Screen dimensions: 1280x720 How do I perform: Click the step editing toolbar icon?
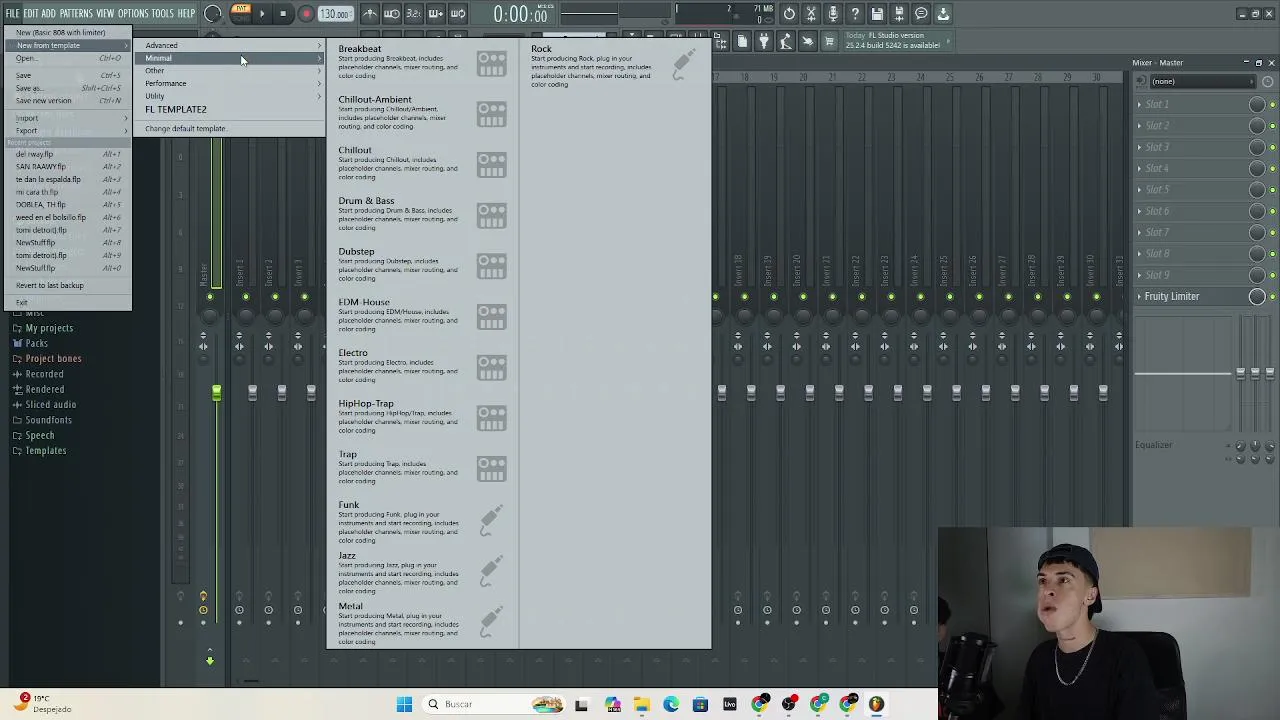coord(436,14)
